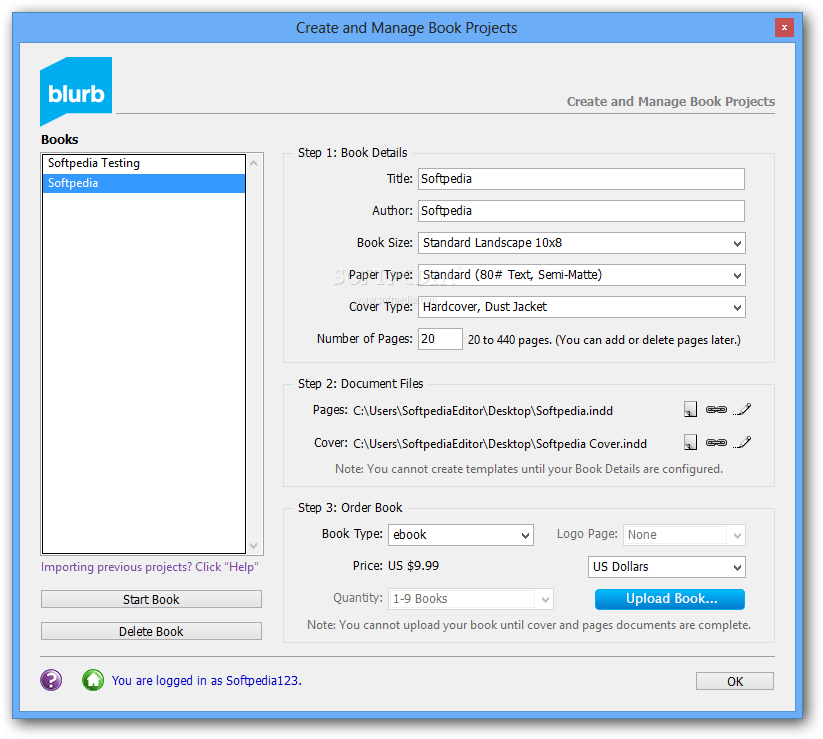Open the Paper Type dropdown
Screen dimensions: 823x739
[x=582, y=275]
